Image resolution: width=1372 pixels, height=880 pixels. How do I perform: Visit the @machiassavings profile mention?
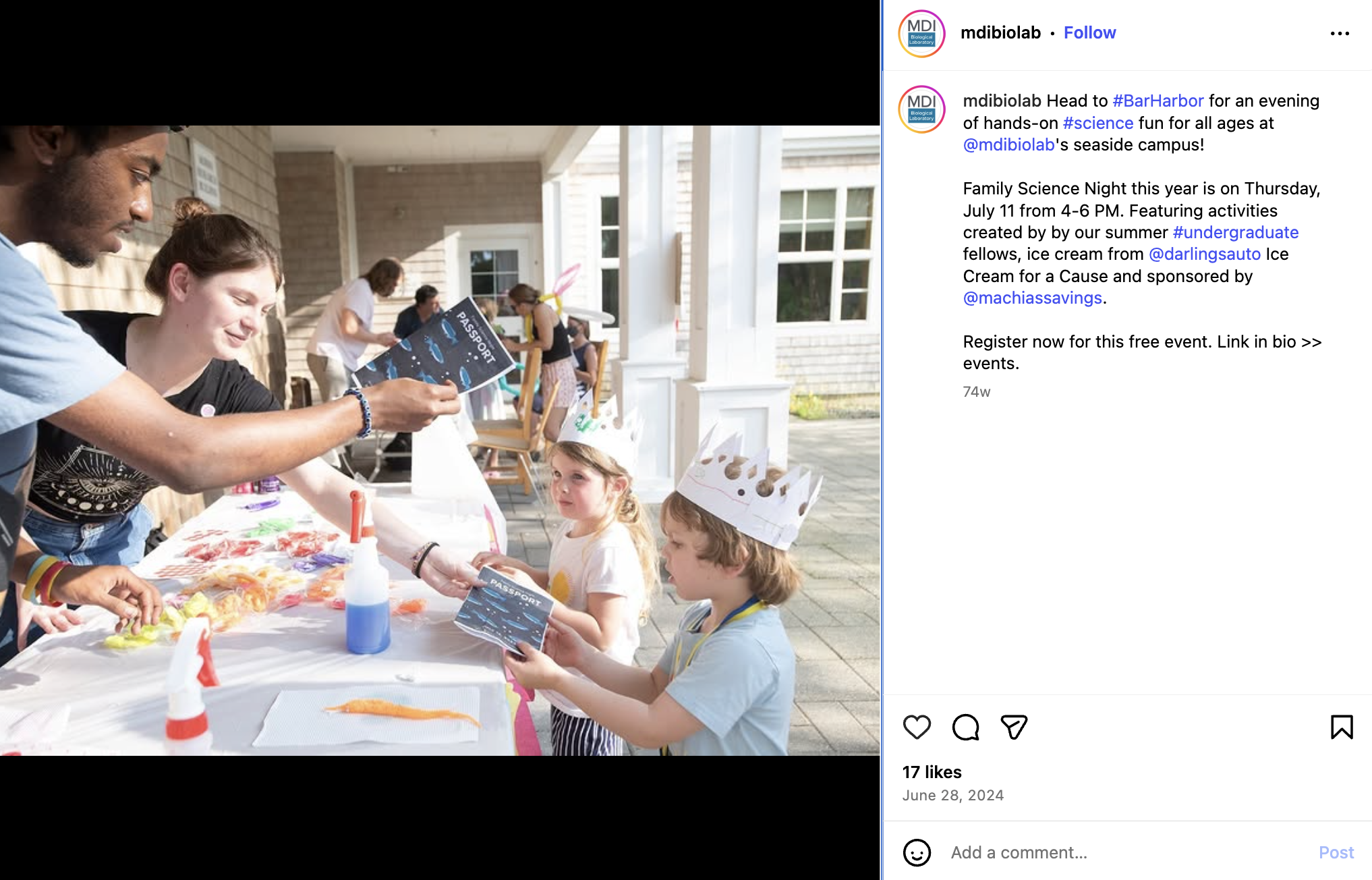click(1033, 298)
